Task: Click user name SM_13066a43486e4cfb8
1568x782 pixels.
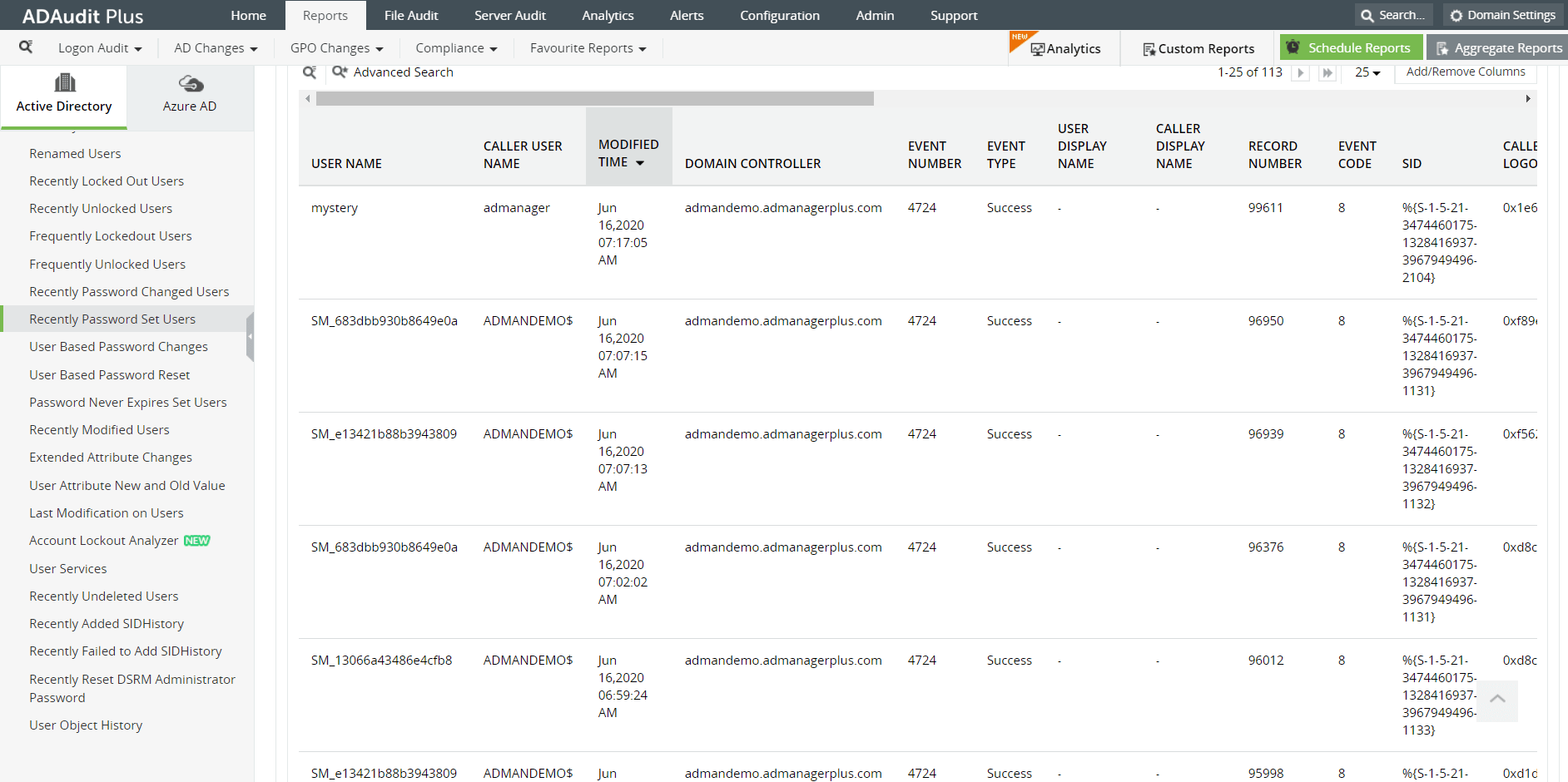Action: [x=382, y=661]
